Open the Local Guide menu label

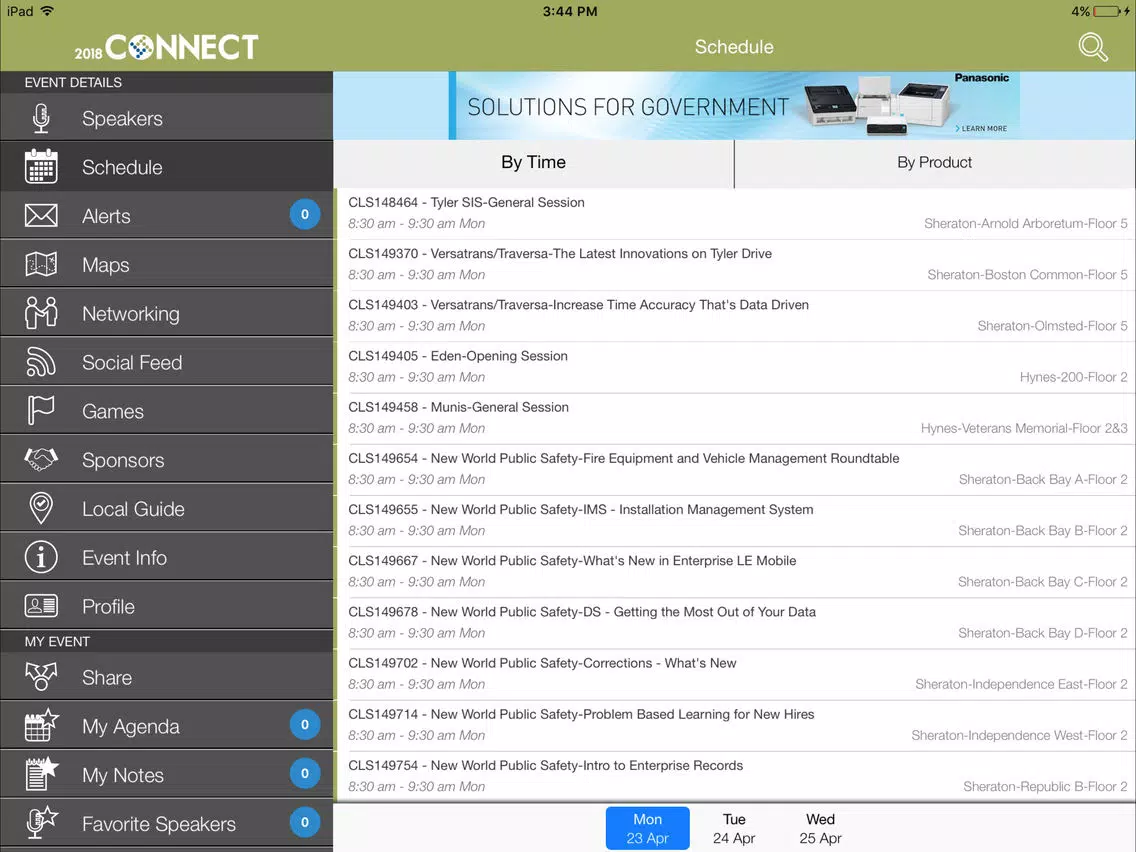coord(133,509)
